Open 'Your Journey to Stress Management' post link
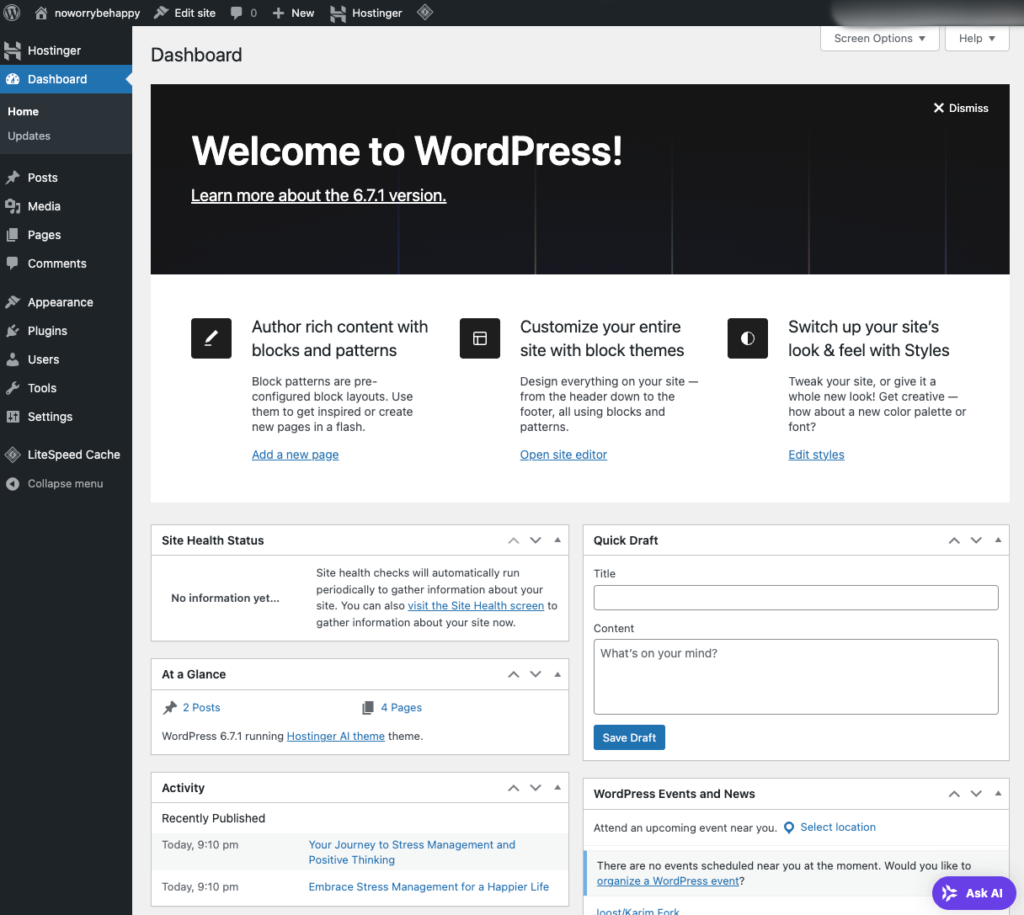Viewport: 1024px width, 915px height. pyautogui.click(x=412, y=852)
